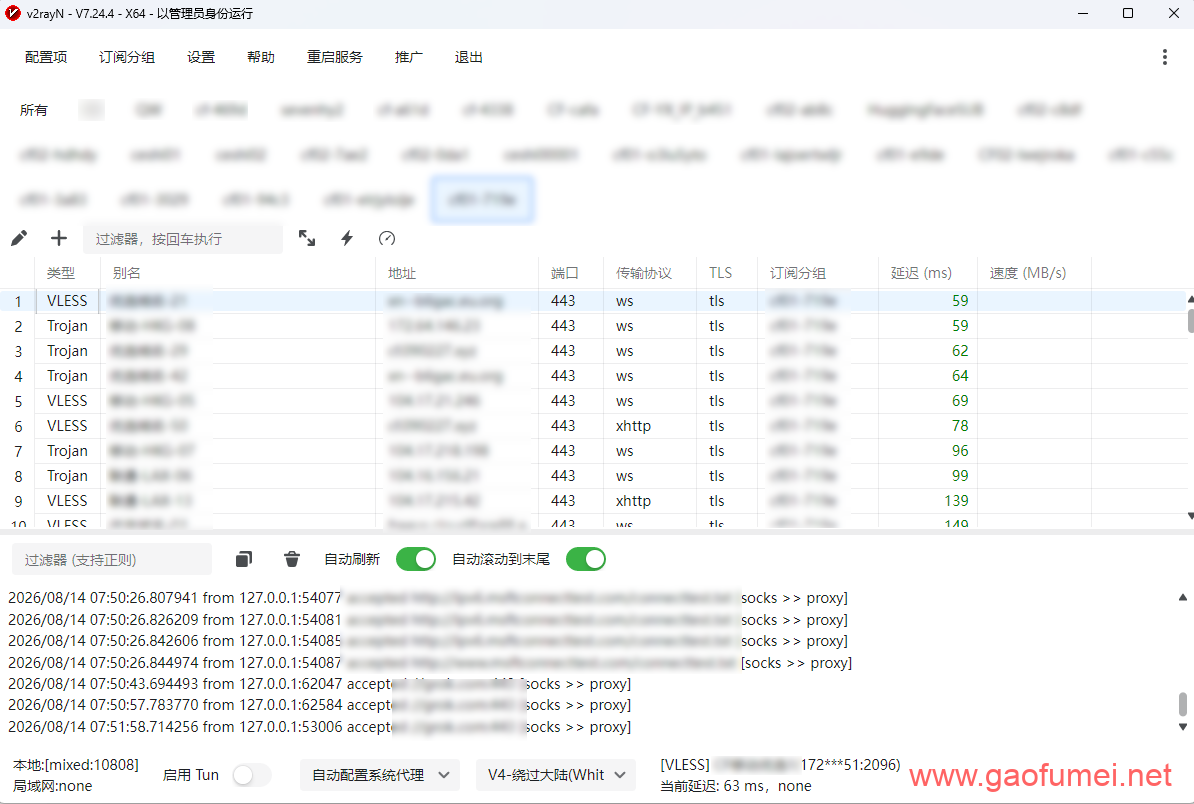This screenshot has height=804, width=1194.
Task: Select the 所有 subscription group tab
Action: pos(34,110)
